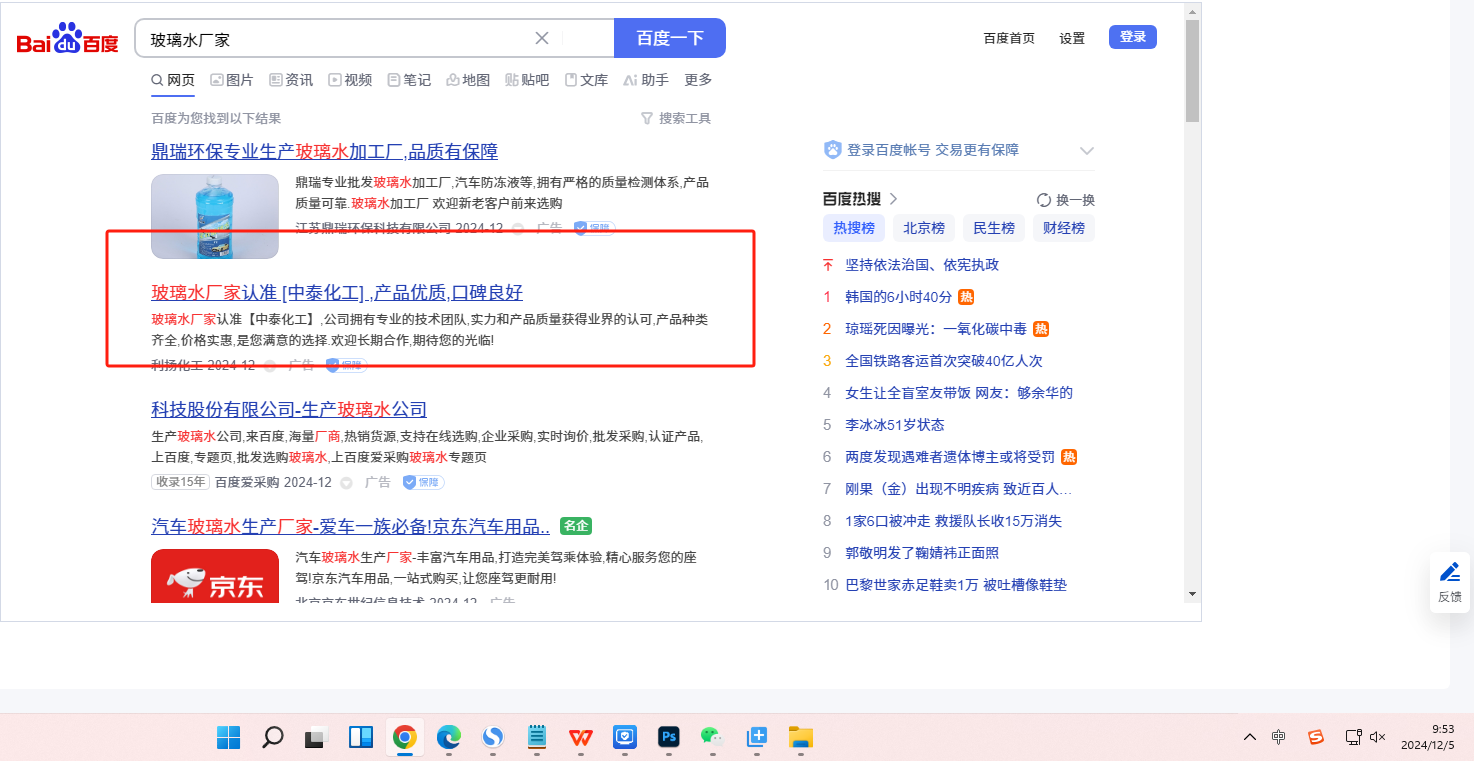Click the Sogou input method tray icon

click(1316, 737)
